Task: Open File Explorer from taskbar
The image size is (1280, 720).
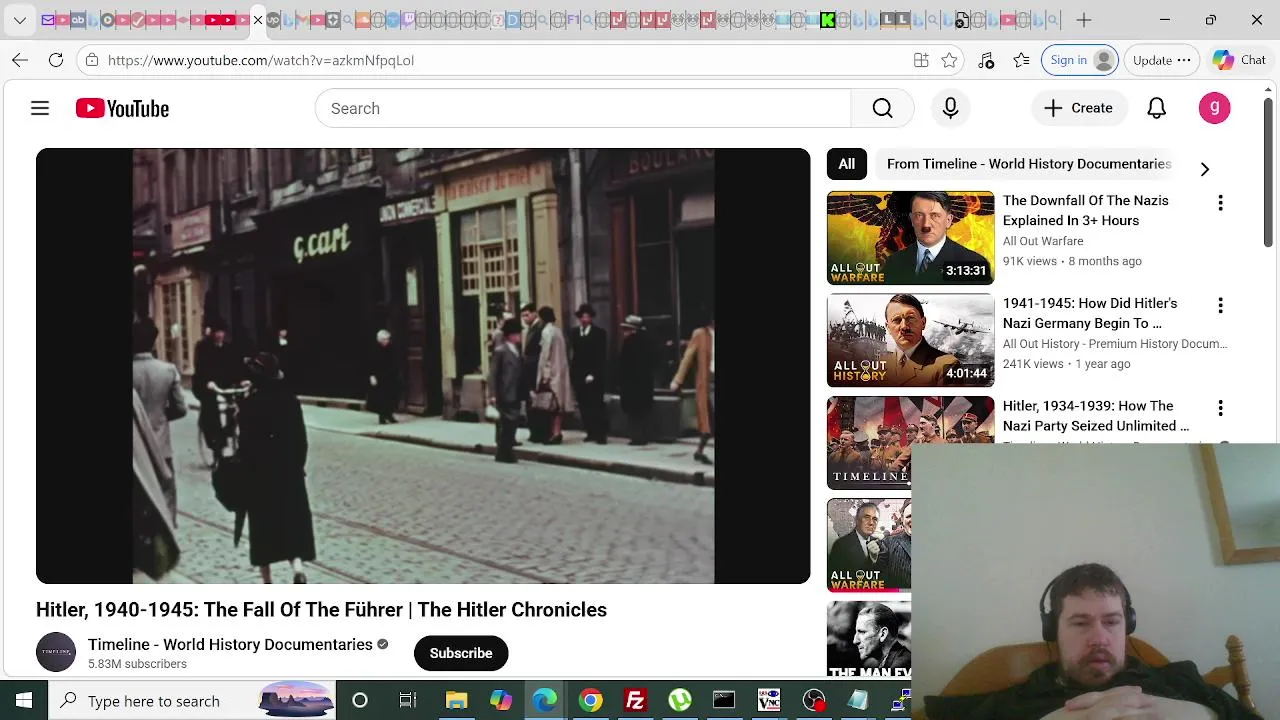Action: point(456,701)
